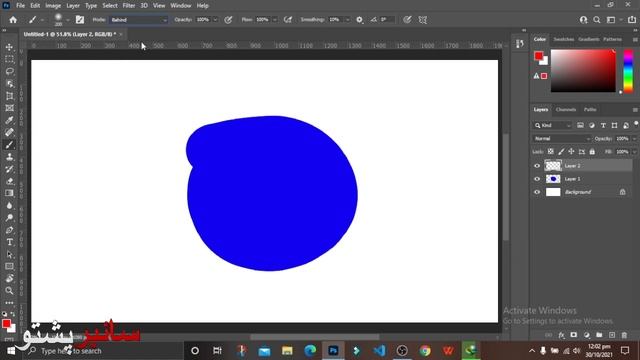Open Visual Studio Code from taskbar

pyautogui.click(x=379, y=351)
